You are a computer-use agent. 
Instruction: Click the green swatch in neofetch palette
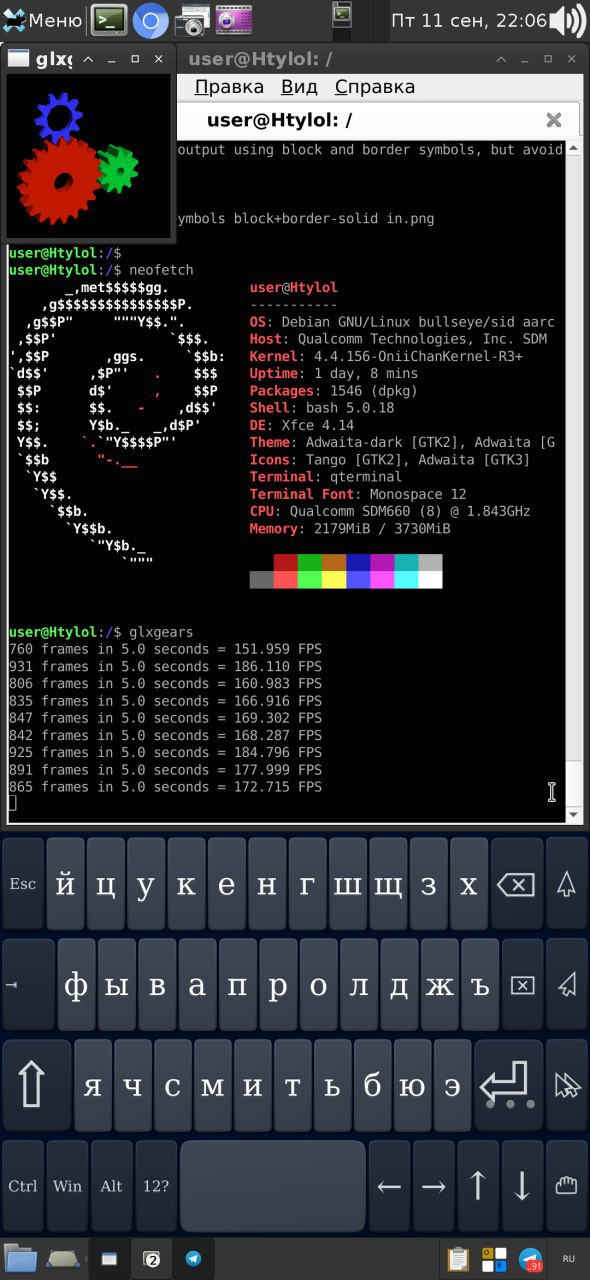[310, 562]
